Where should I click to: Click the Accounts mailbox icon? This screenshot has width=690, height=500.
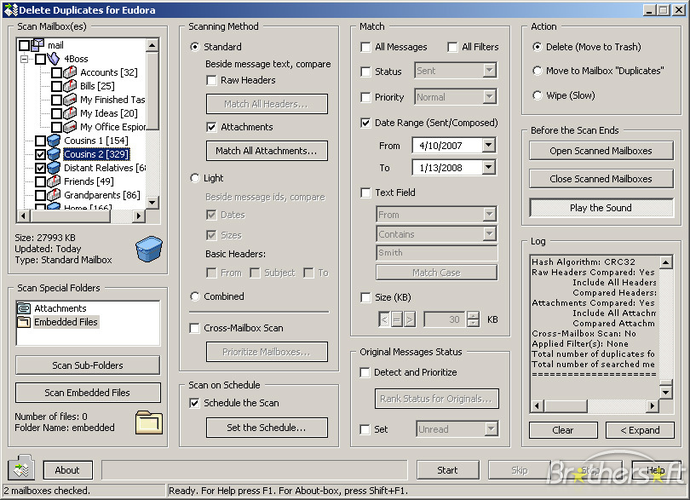coord(70,72)
